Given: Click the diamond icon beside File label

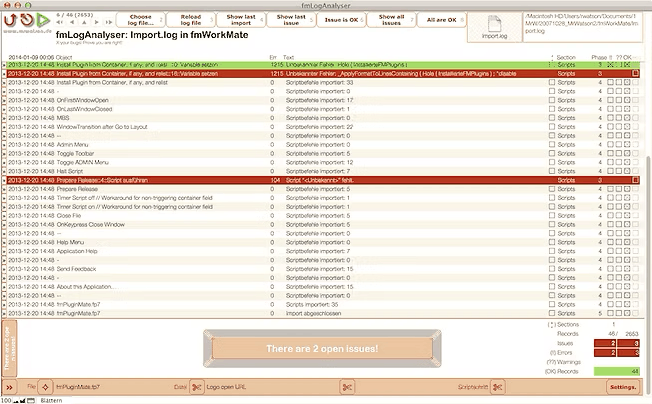Looking at the screenshot, I should pyautogui.click(x=45, y=387).
